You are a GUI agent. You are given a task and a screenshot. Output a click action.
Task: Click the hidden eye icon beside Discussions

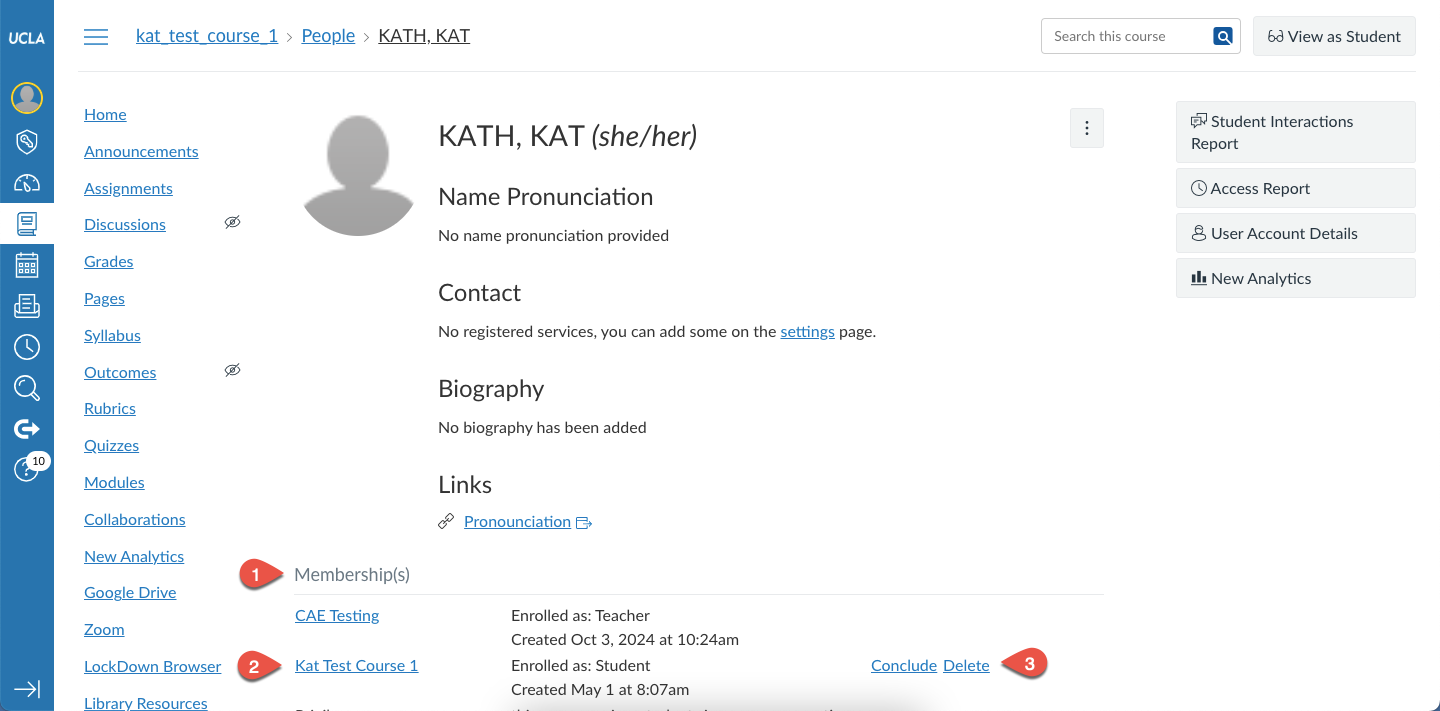click(233, 223)
